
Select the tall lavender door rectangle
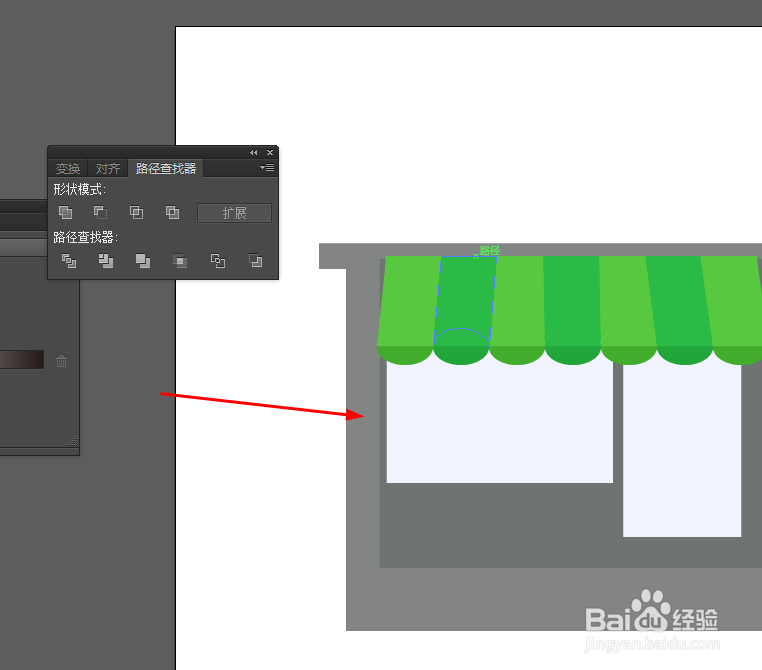coord(682,450)
